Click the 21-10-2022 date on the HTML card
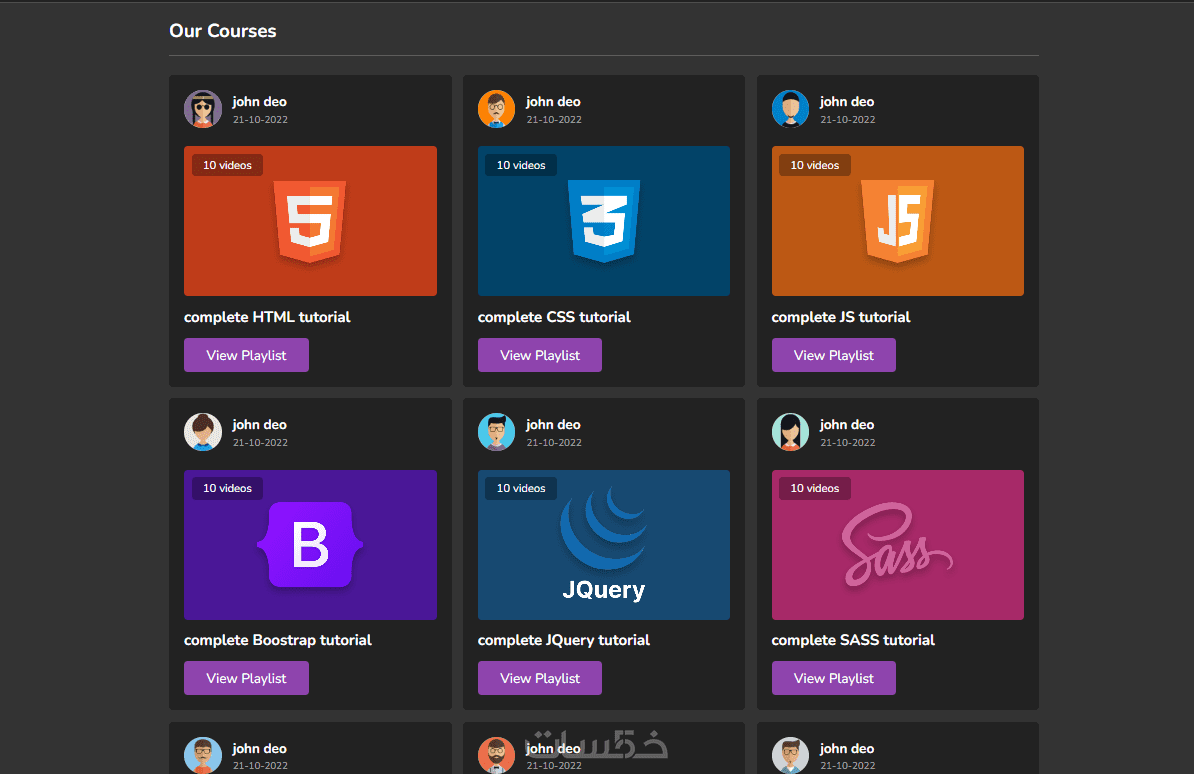This screenshot has width=1194, height=774. pos(260,120)
